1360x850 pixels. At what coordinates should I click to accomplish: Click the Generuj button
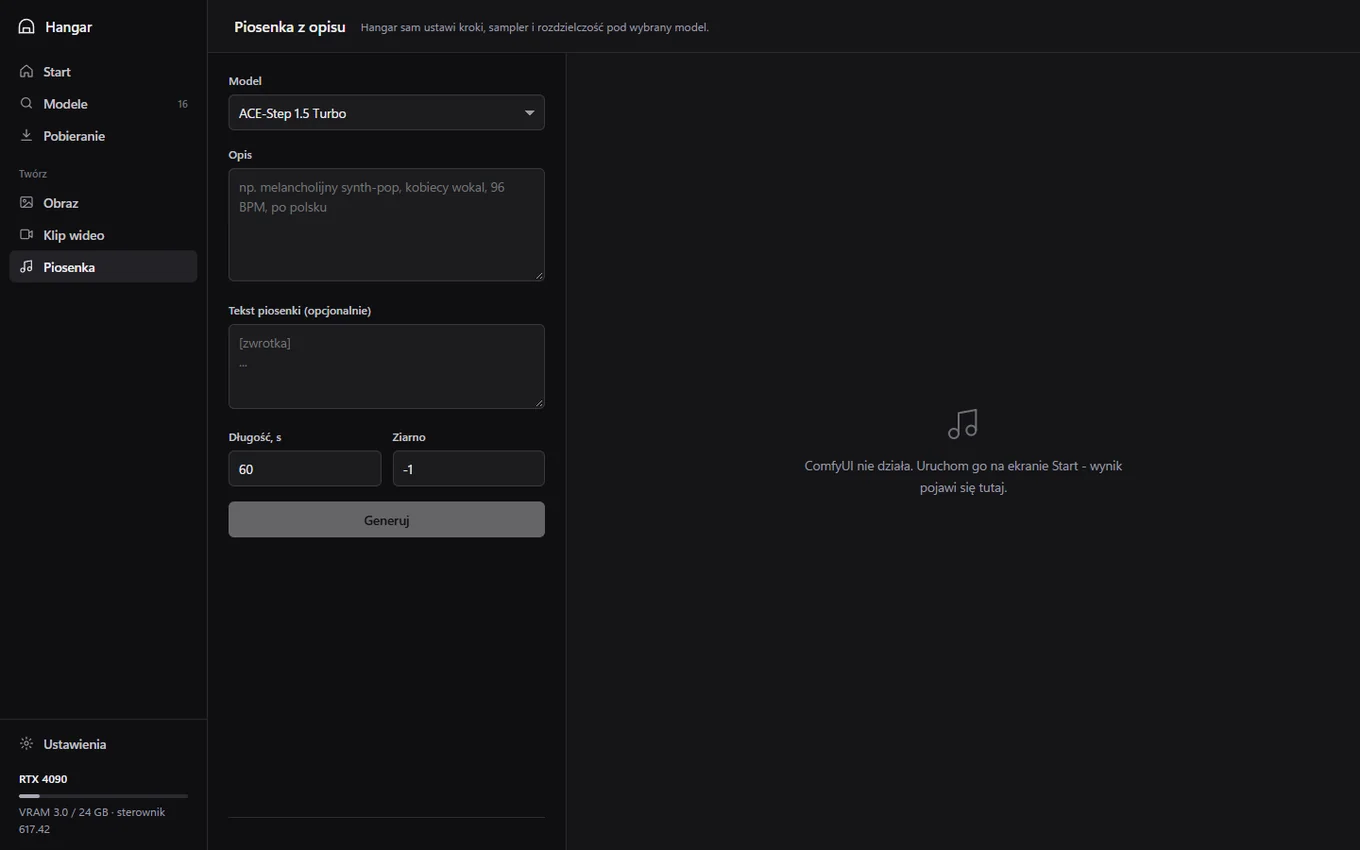coord(386,520)
